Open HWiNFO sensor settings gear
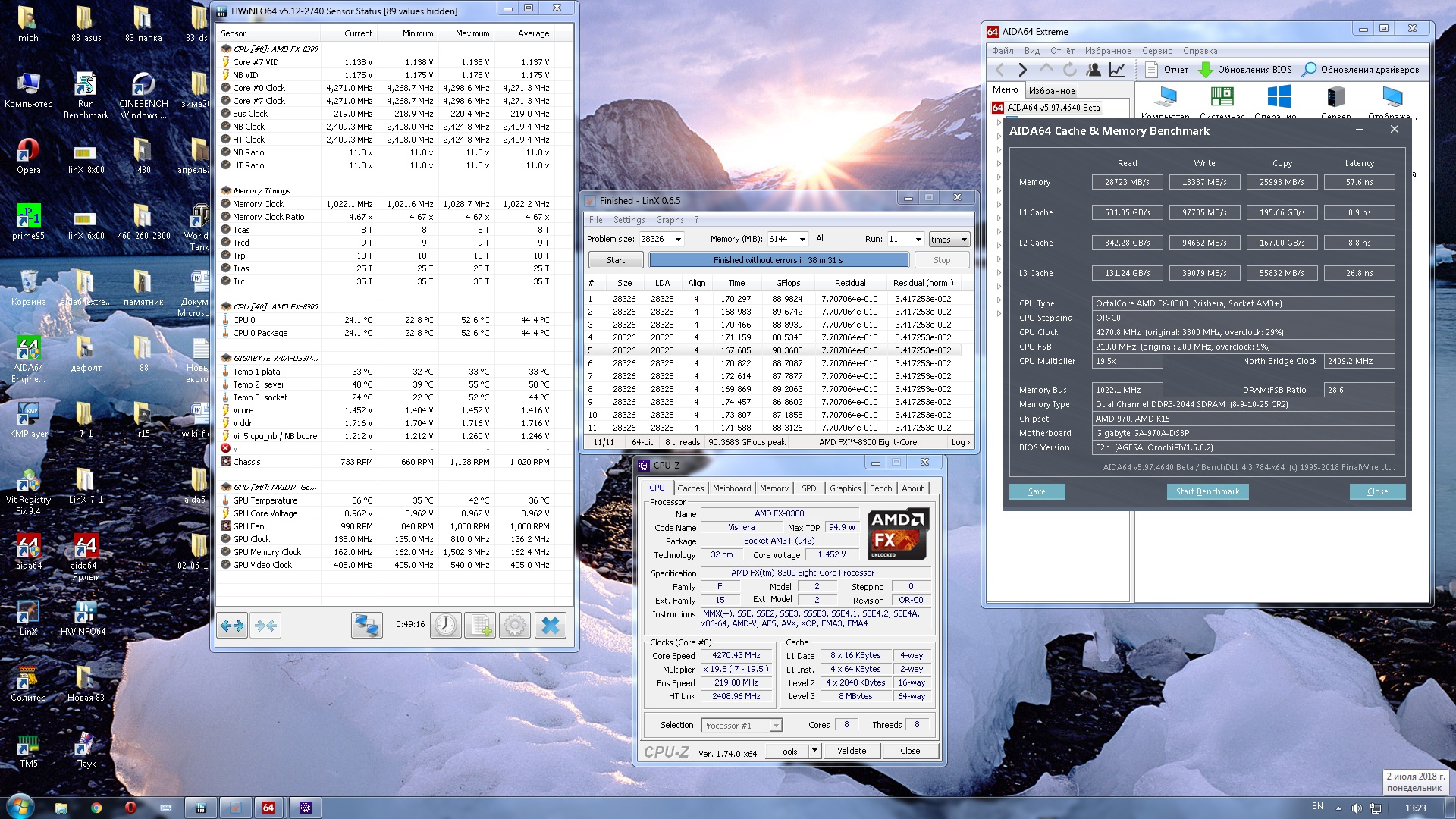This screenshot has height=819, width=1456. click(515, 626)
